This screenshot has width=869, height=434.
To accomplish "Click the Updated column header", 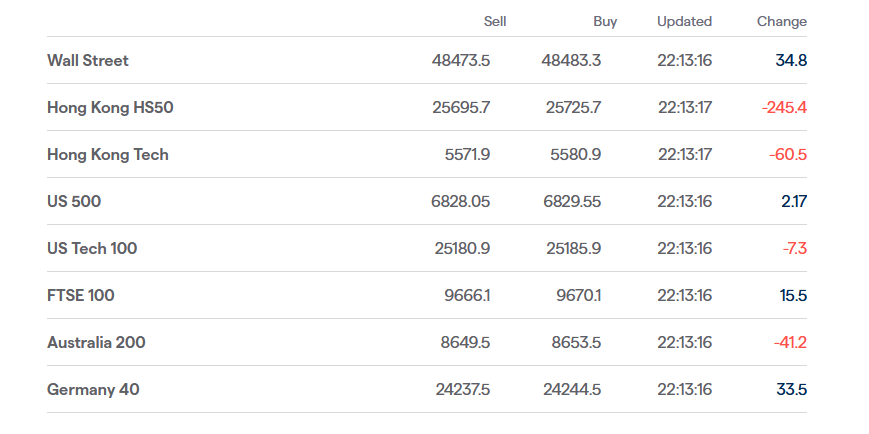I will click(x=684, y=22).
